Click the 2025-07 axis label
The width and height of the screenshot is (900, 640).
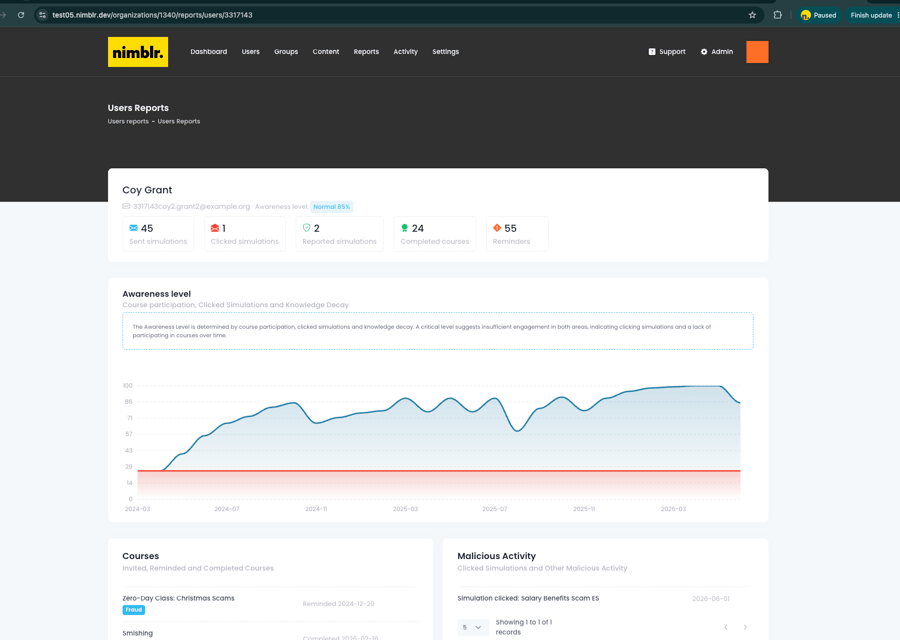[495, 509]
